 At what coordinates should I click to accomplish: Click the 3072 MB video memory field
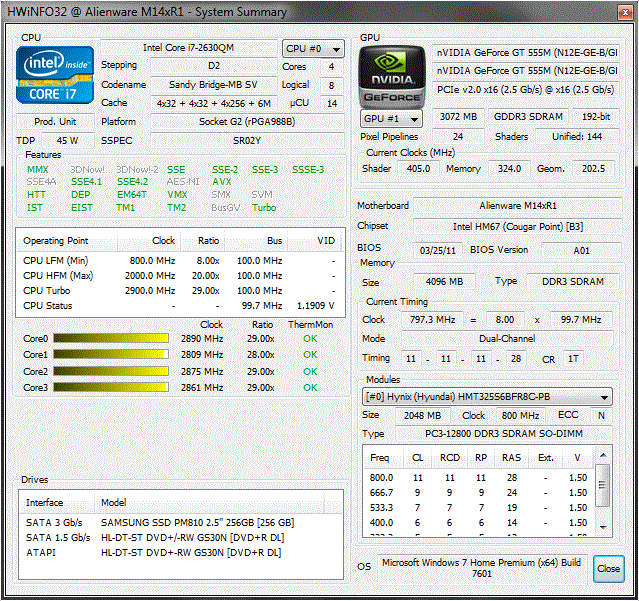pos(458,117)
